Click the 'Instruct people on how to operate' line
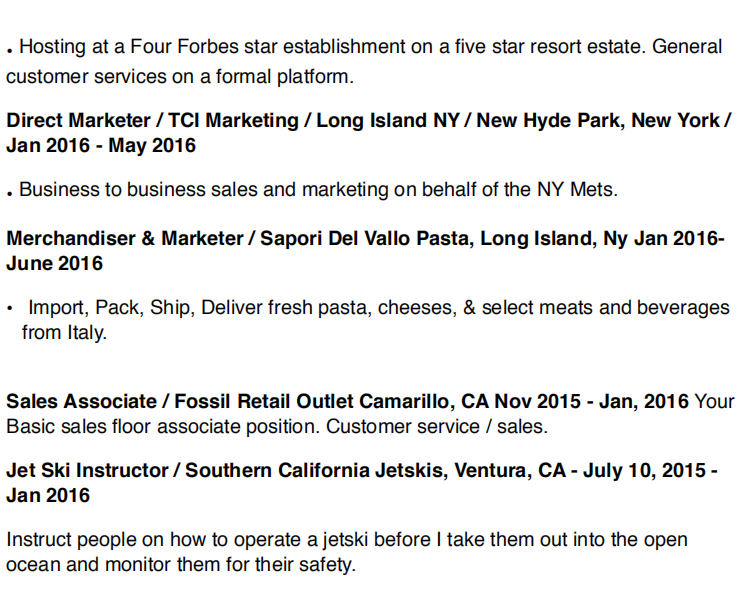This screenshot has height=593, width=740. (347, 540)
